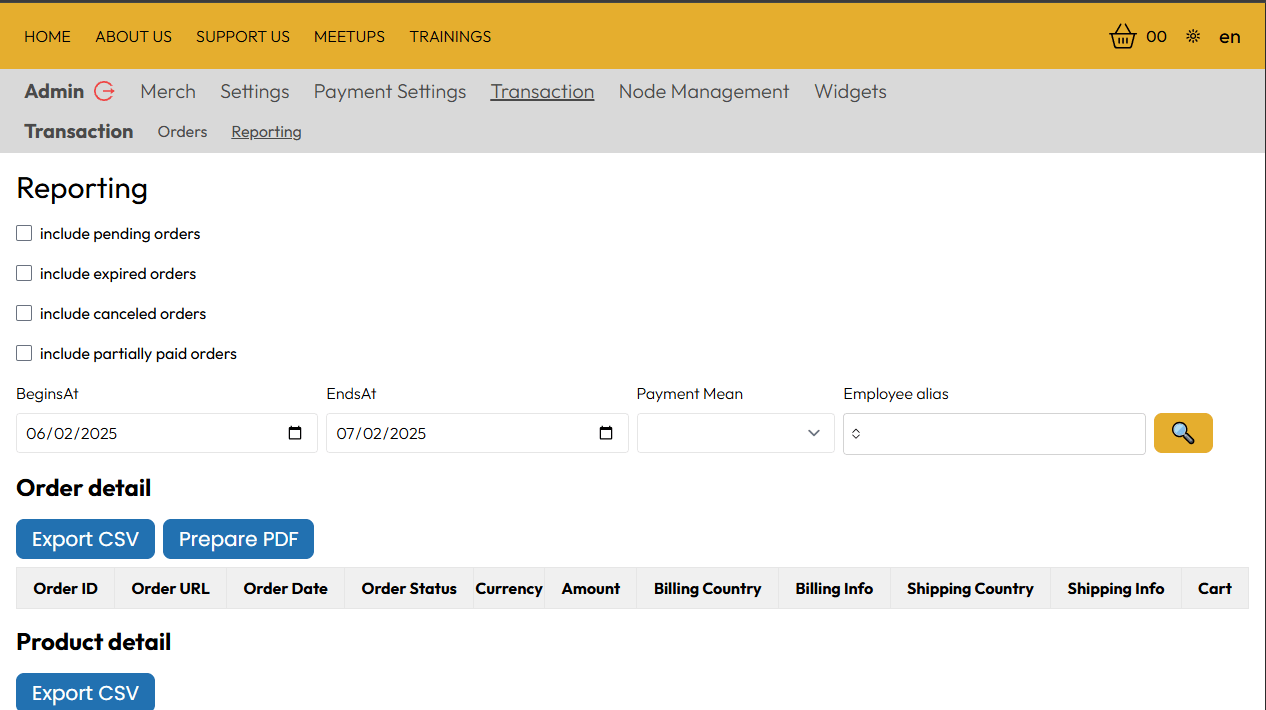Tick include canceled orders checkbox
This screenshot has width=1266, height=710.
(24, 313)
